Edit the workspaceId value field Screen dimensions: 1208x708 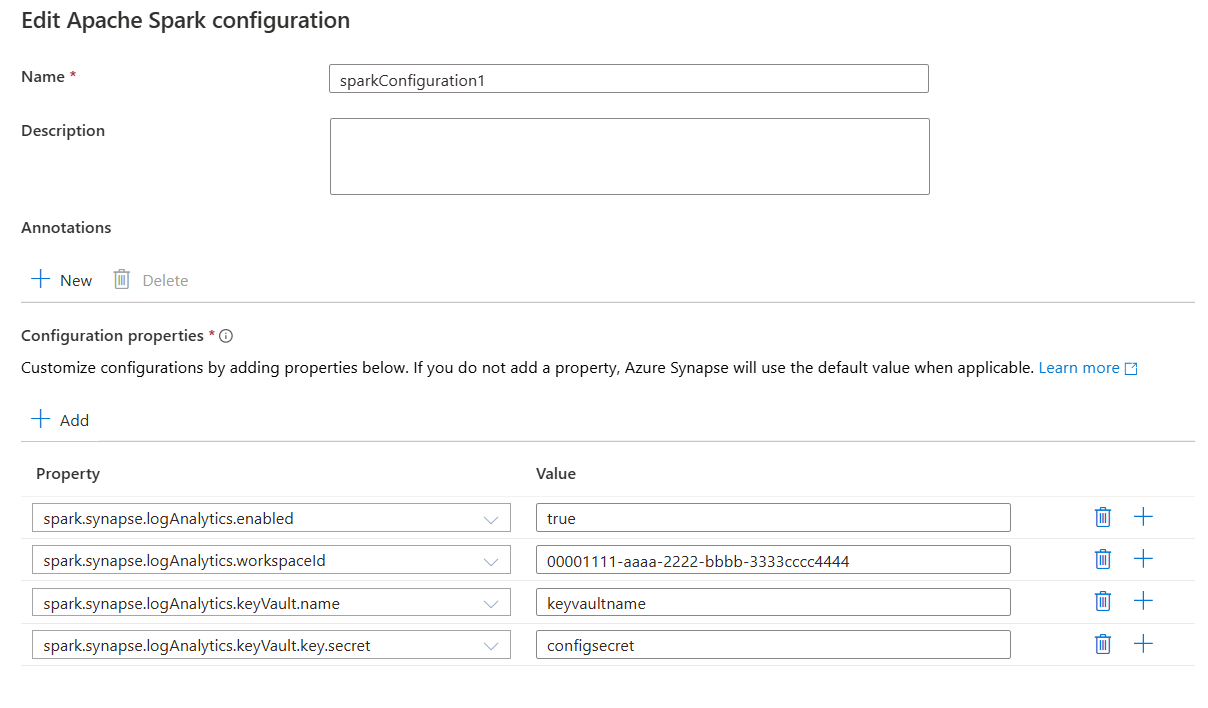[x=772, y=561]
